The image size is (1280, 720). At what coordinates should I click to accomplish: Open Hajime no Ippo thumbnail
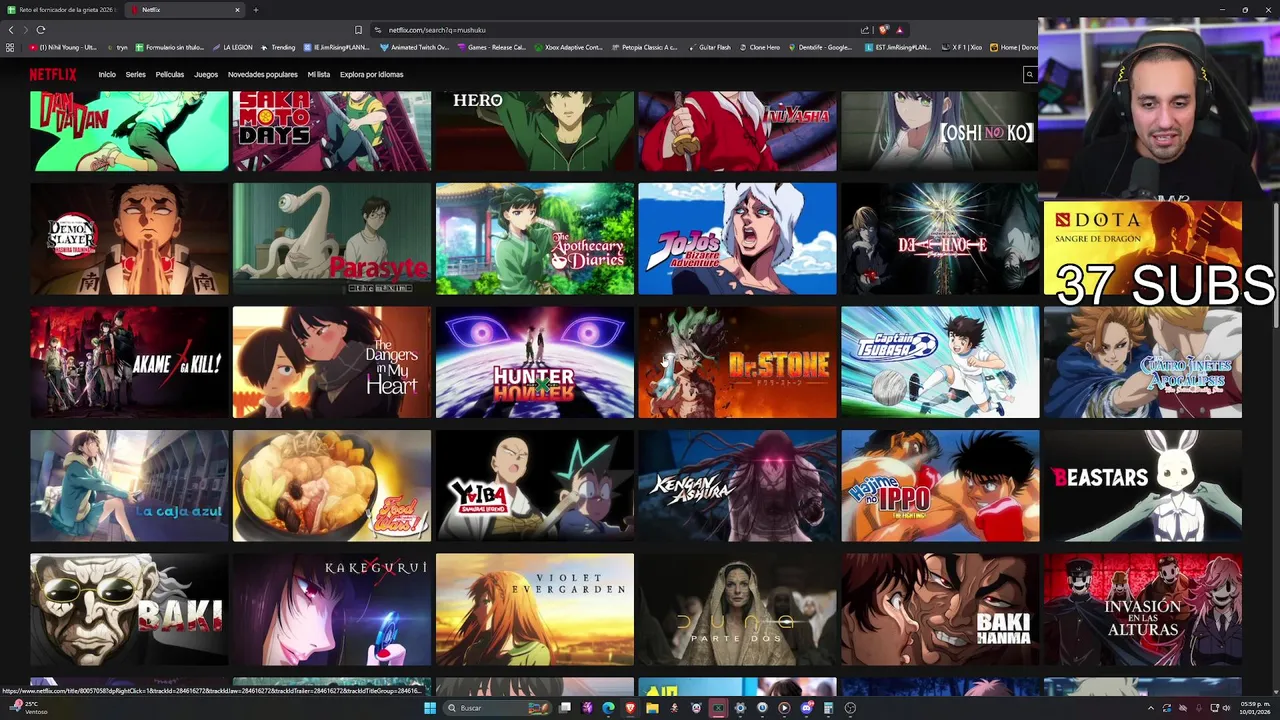click(940, 486)
